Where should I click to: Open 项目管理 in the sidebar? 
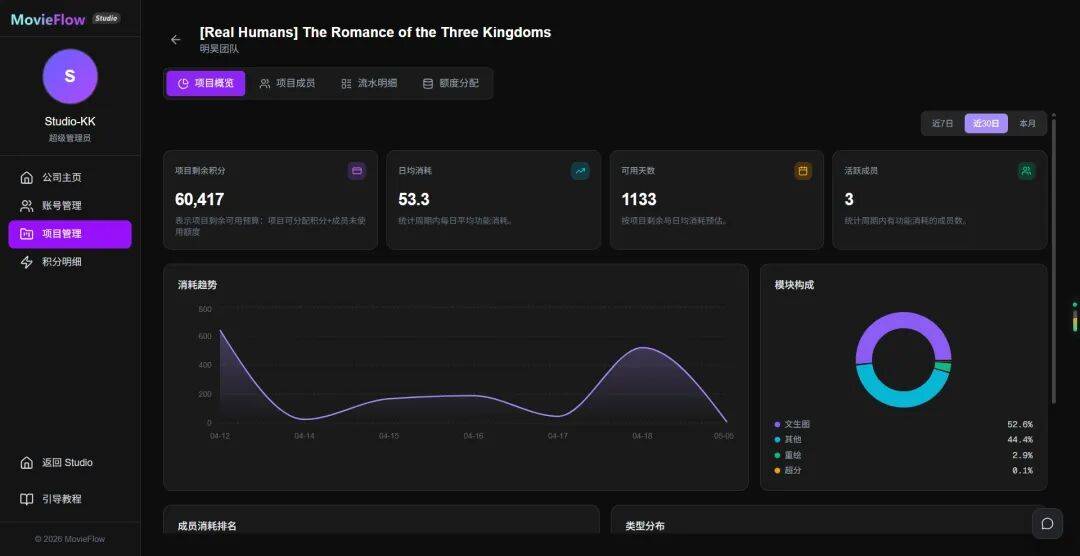pyautogui.click(x=70, y=234)
